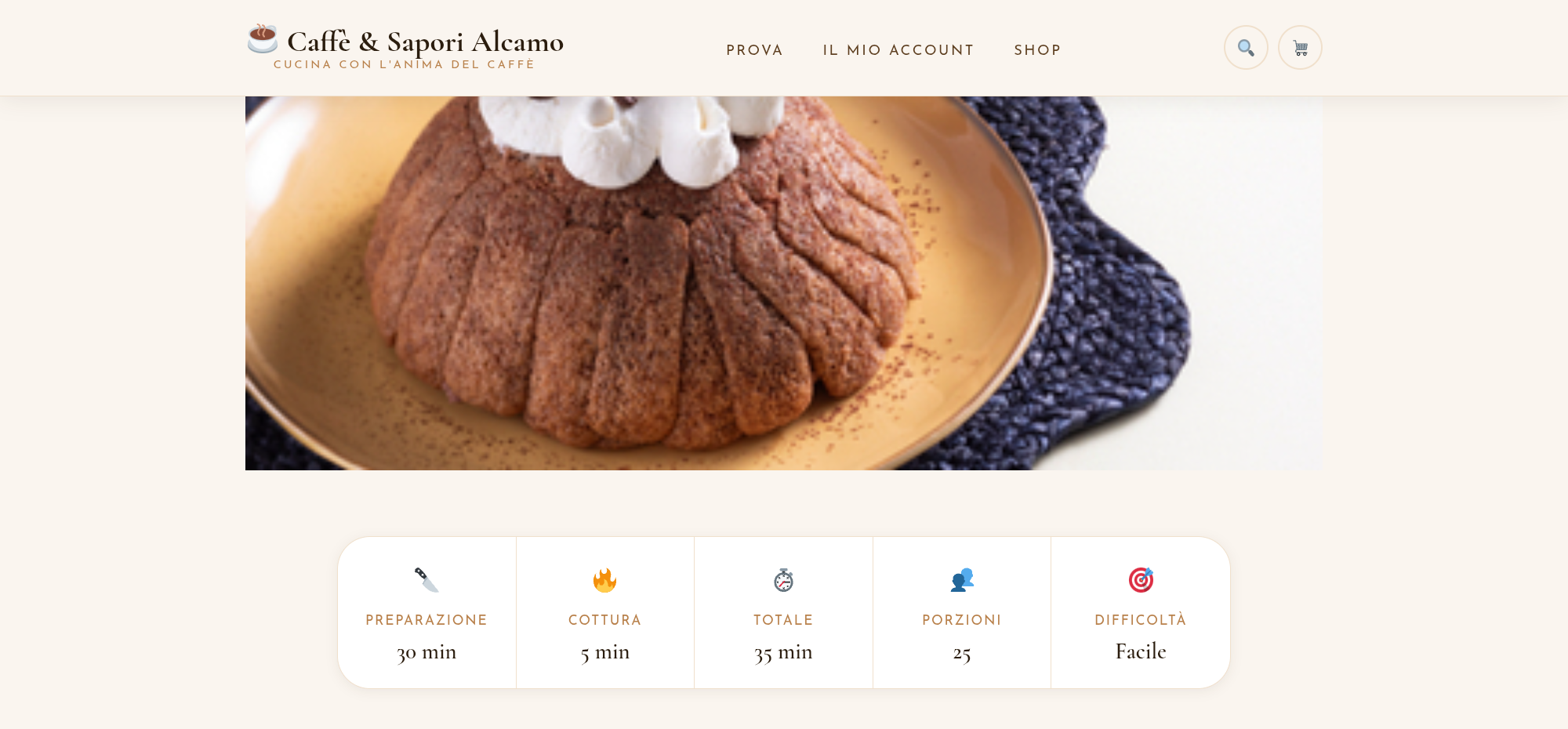Click the dessert recipe hero photo
This screenshot has width=1568, height=729.
[783, 283]
